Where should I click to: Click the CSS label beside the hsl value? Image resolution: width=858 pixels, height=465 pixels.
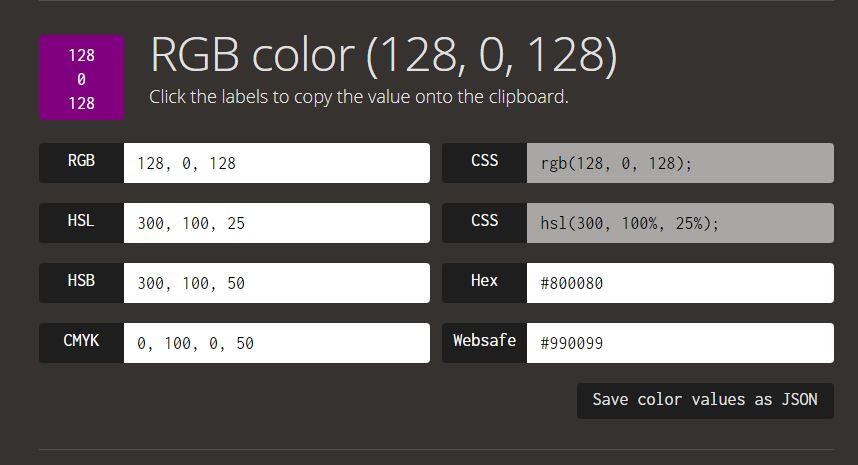coord(484,222)
